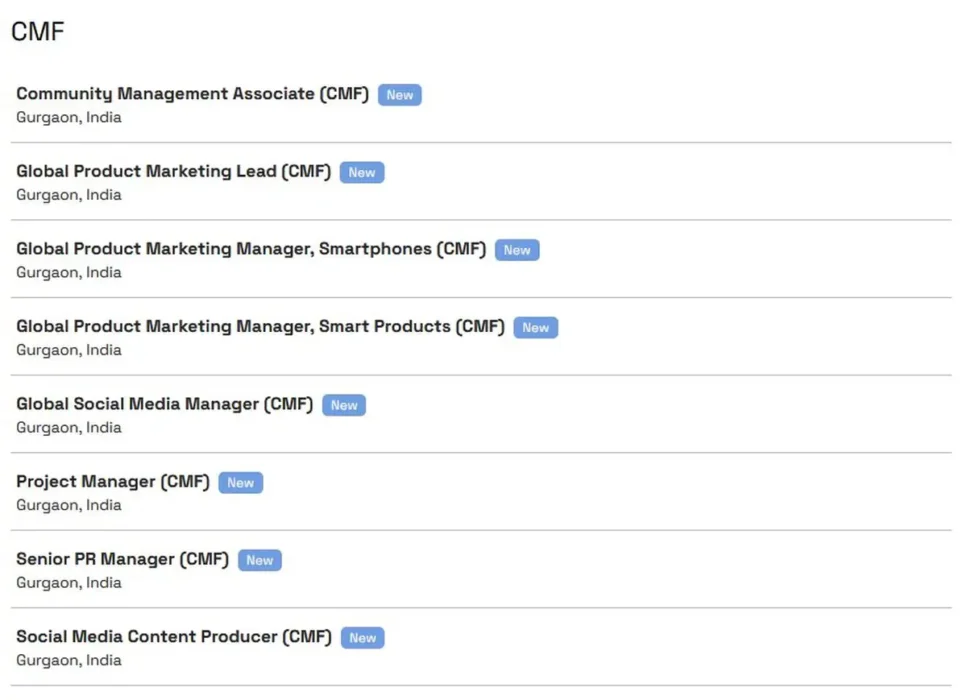Click New badge beside the Smartphones manager role

pos(517,250)
